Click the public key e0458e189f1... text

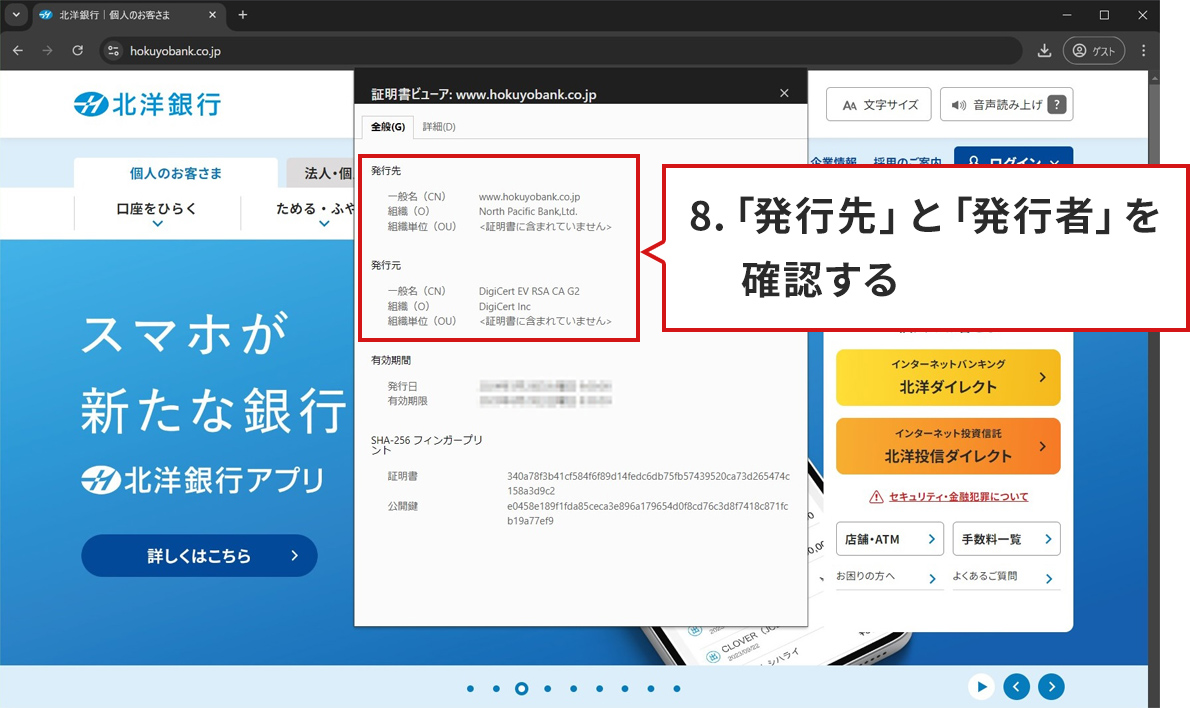(x=647, y=513)
